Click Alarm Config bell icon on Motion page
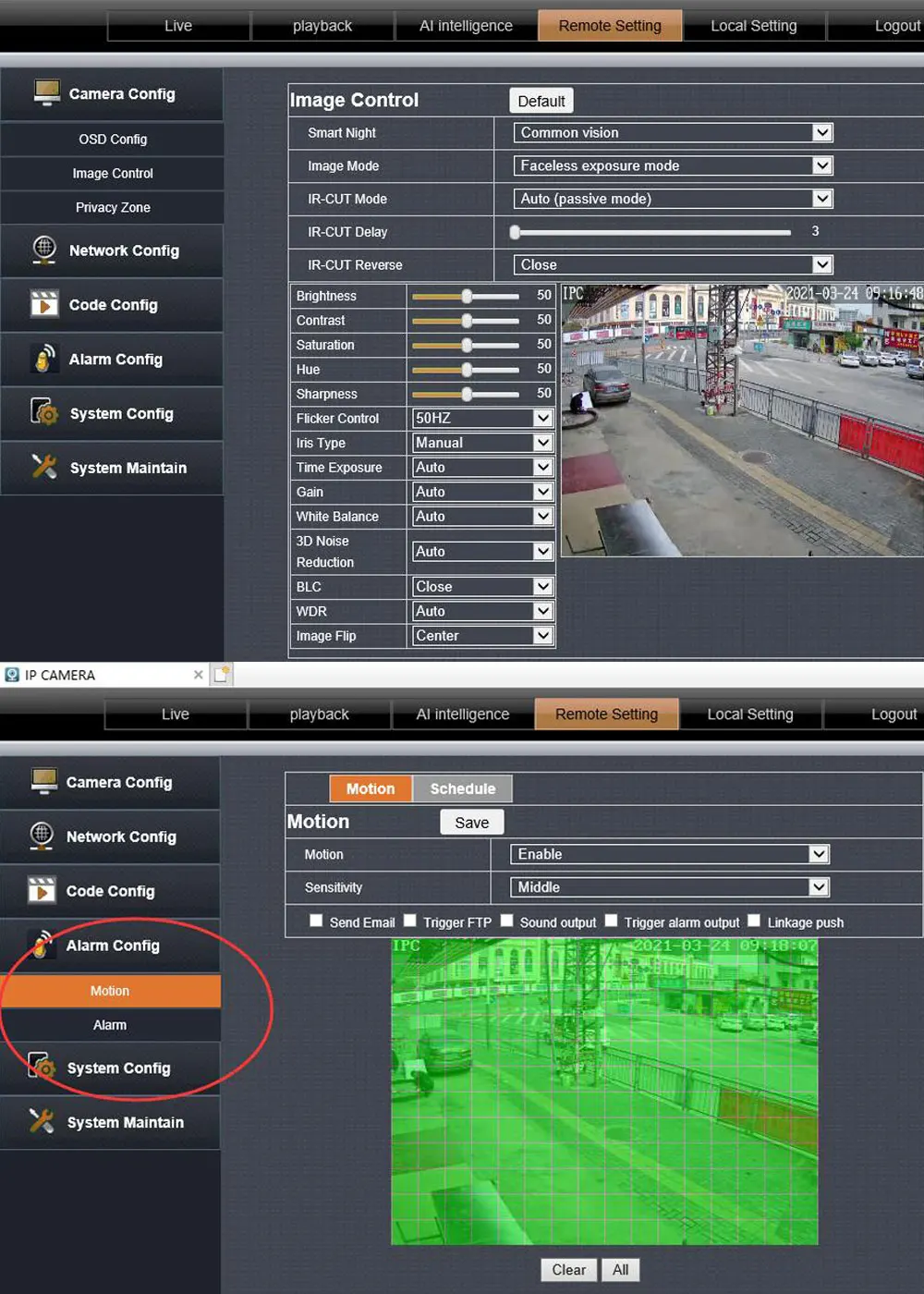This screenshot has width=924, height=1294. [x=42, y=945]
